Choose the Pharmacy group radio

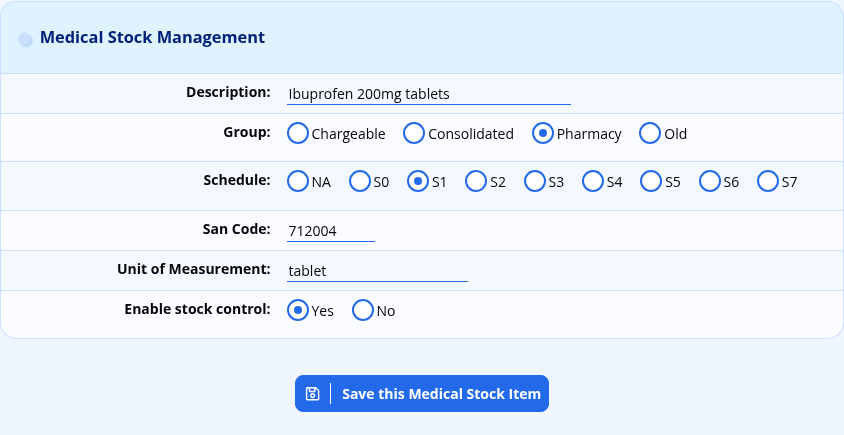tap(543, 133)
